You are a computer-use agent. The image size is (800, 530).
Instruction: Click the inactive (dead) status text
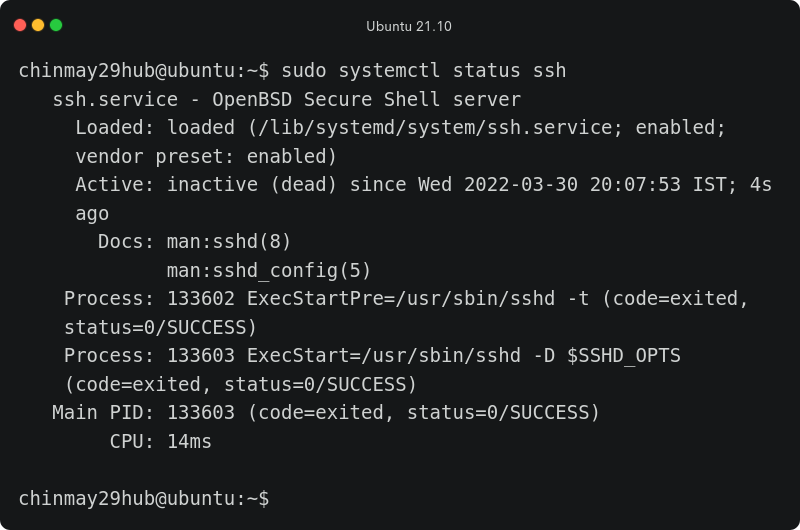pyautogui.click(x=252, y=185)
